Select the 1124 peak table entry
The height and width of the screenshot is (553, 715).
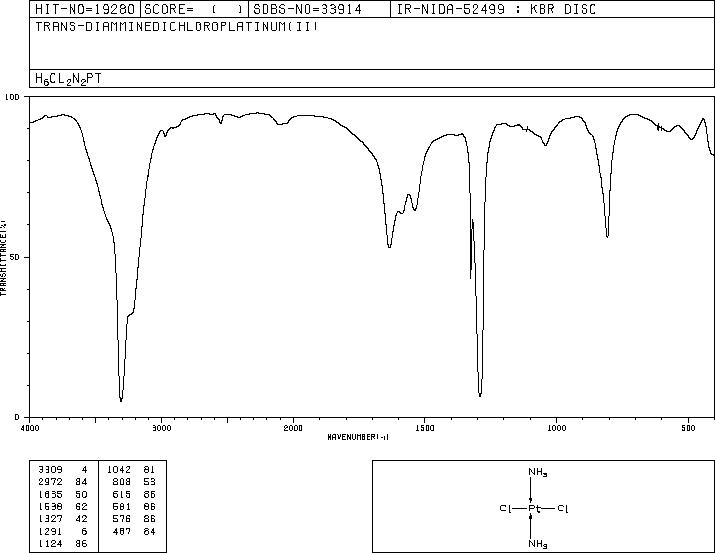[x=62, y=543]
